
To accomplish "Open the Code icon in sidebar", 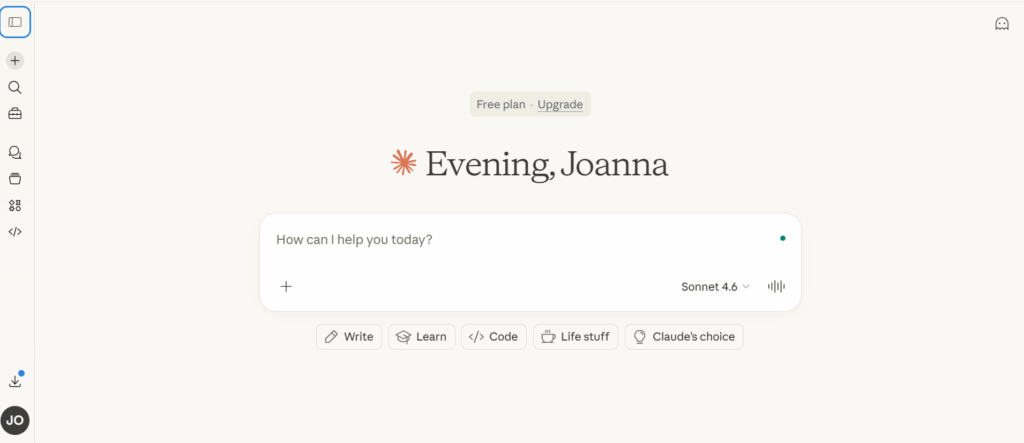I will coord(15,231).
